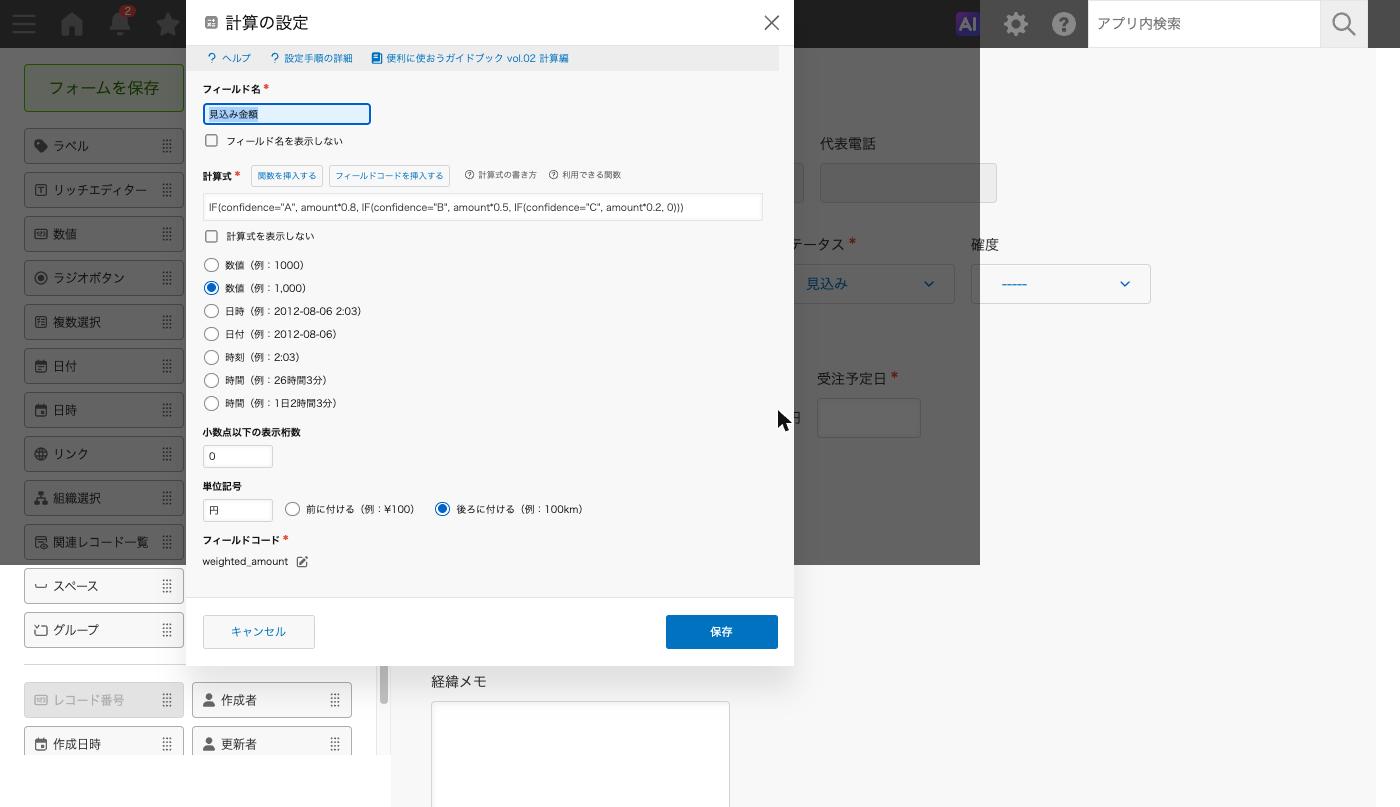Grab the 更新者 field drag handle

(x=335, y=744)
